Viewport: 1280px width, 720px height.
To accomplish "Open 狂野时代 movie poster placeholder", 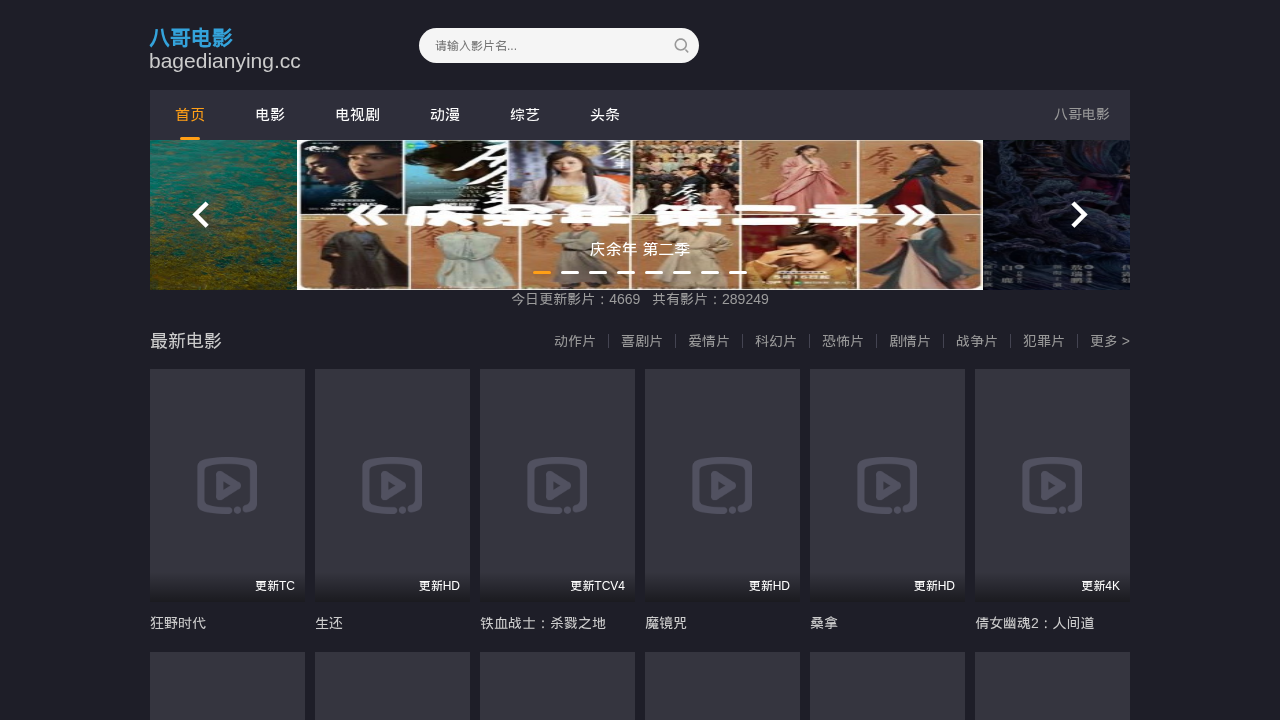I will 227,484.
